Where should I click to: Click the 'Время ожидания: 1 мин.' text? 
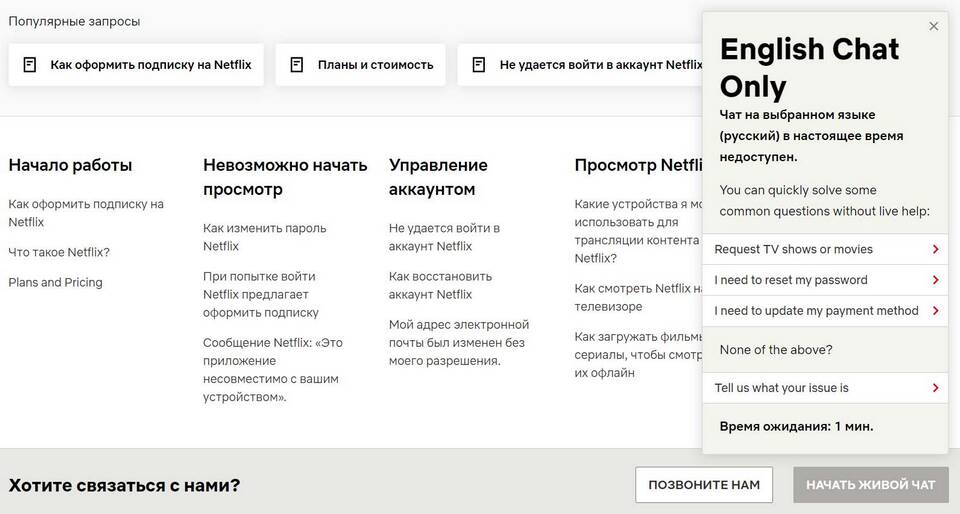pos(796,426)
